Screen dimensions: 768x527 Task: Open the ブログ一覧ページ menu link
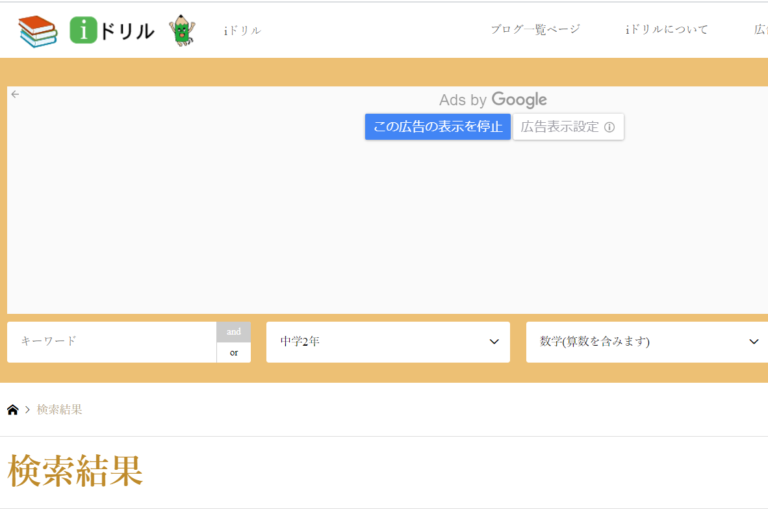pos(535,29)
